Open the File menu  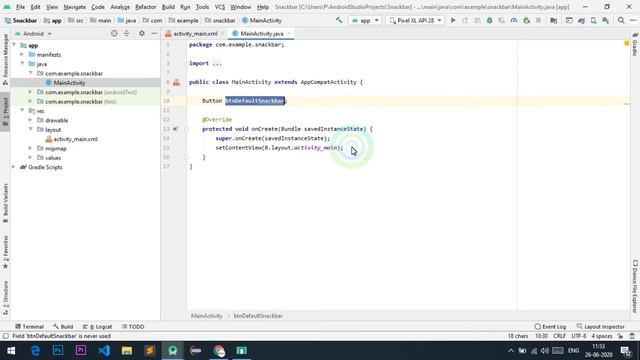tap(20, 7)
